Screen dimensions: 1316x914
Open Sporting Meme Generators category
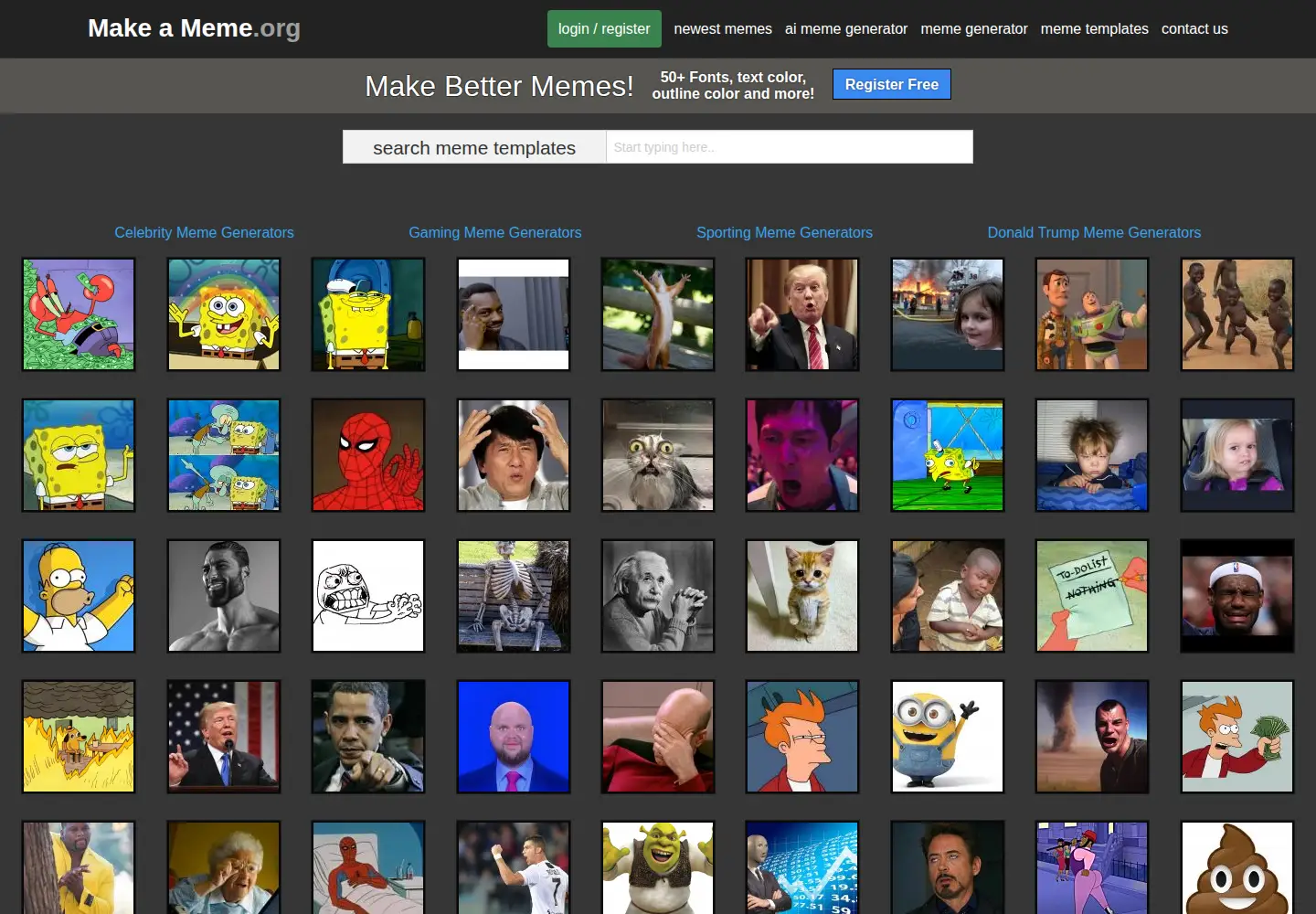pos(784,232)
